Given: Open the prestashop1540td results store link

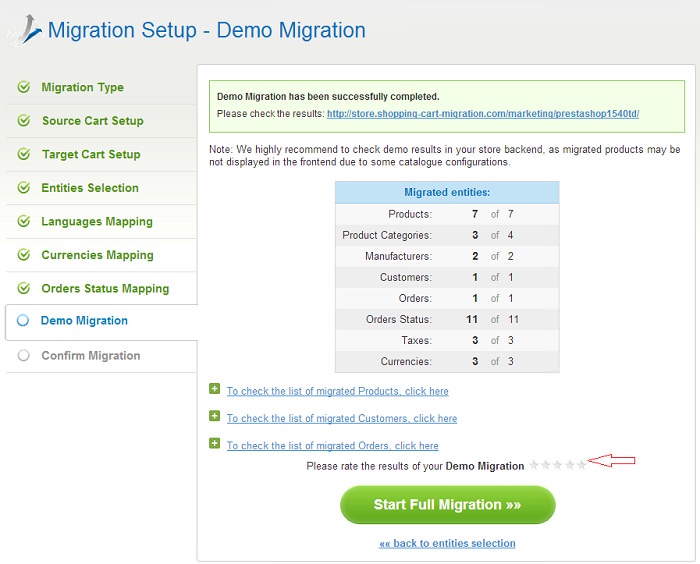Looking at the screenshot, I should point(483,113).
